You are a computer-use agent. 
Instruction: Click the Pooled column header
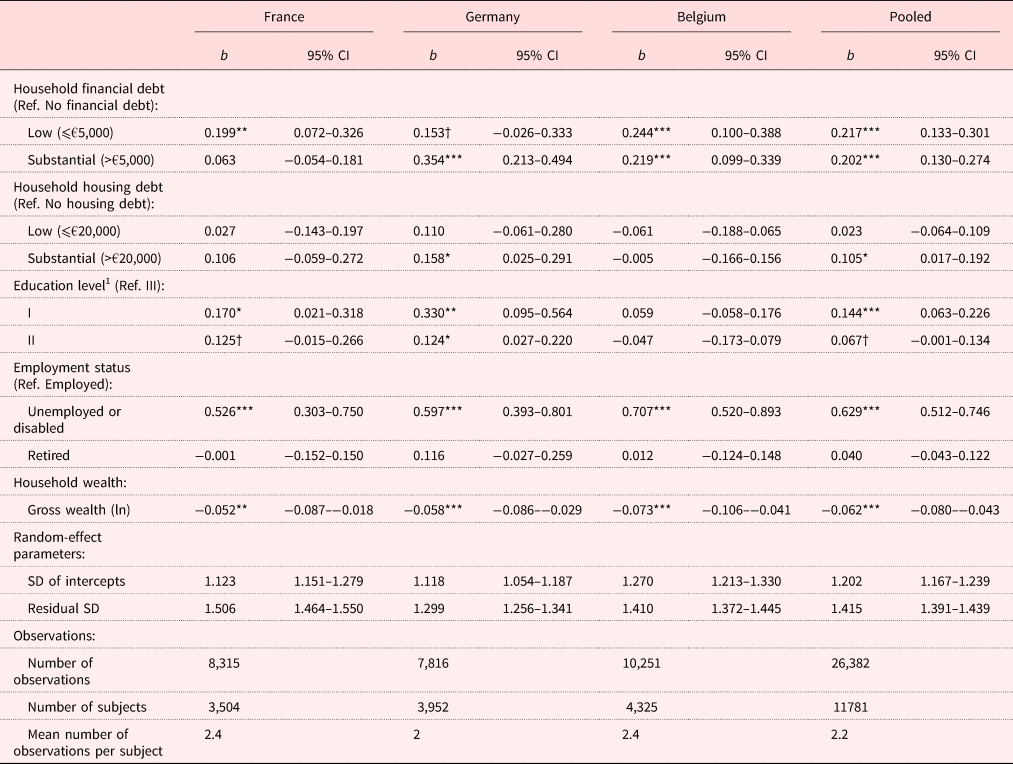[x=910, y=17]
